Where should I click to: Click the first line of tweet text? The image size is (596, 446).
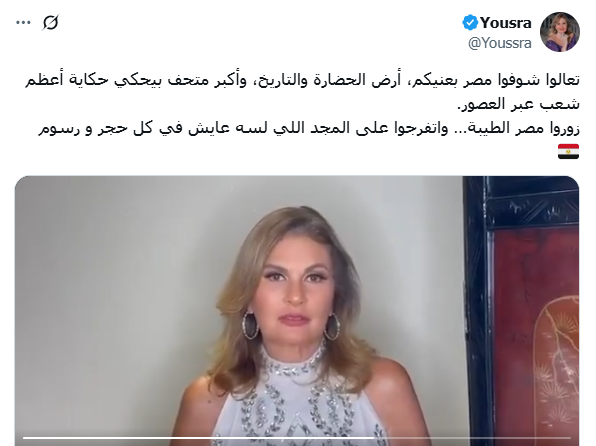pos(302,81)
